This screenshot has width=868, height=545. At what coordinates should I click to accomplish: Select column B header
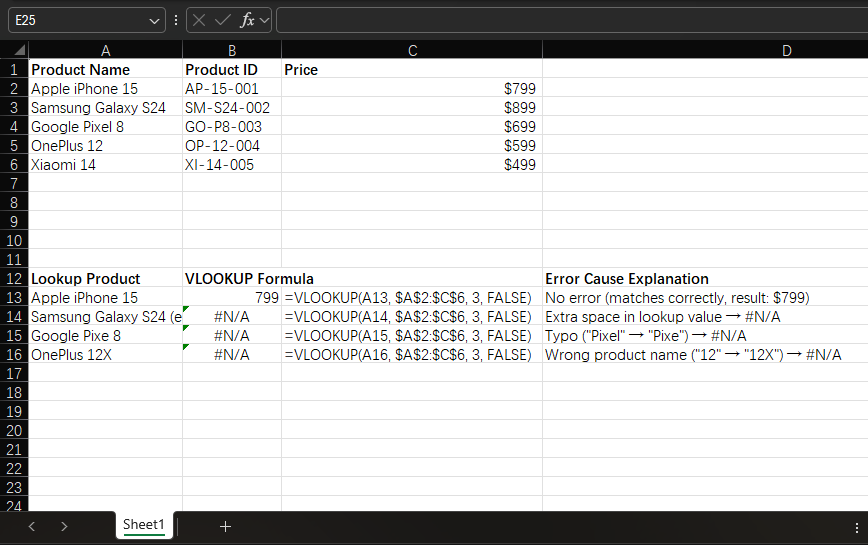(x=232, y=50)
